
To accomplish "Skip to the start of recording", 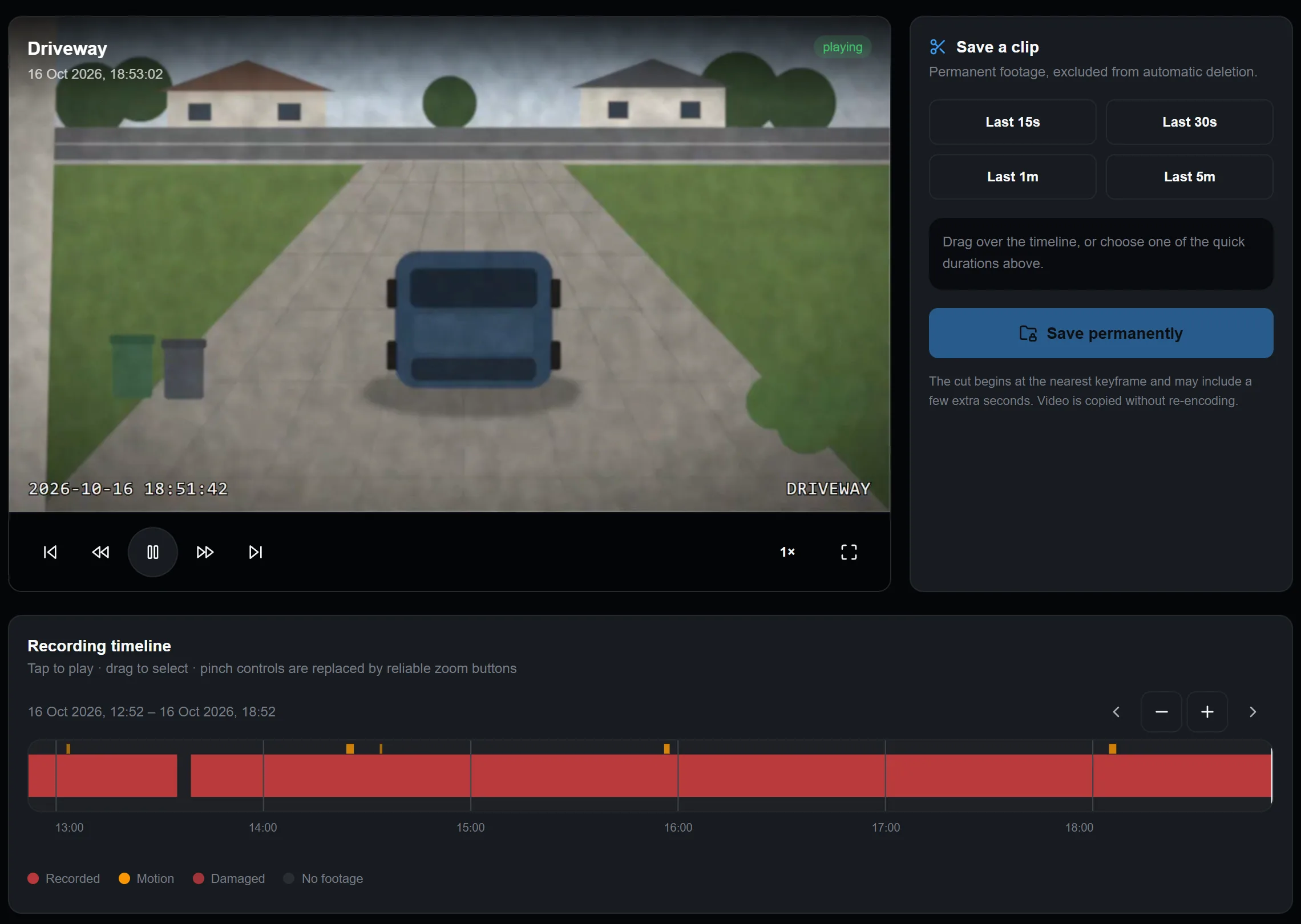I will point(50,552).
